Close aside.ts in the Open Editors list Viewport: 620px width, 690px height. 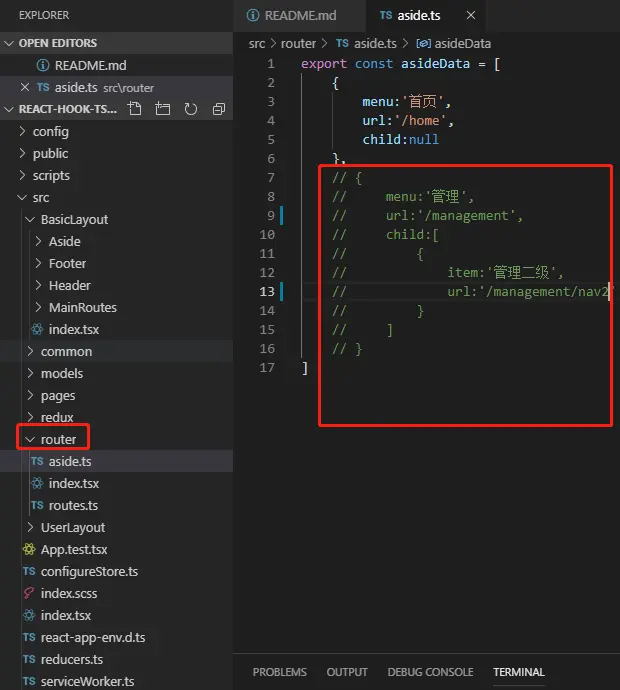pos(25,87)
